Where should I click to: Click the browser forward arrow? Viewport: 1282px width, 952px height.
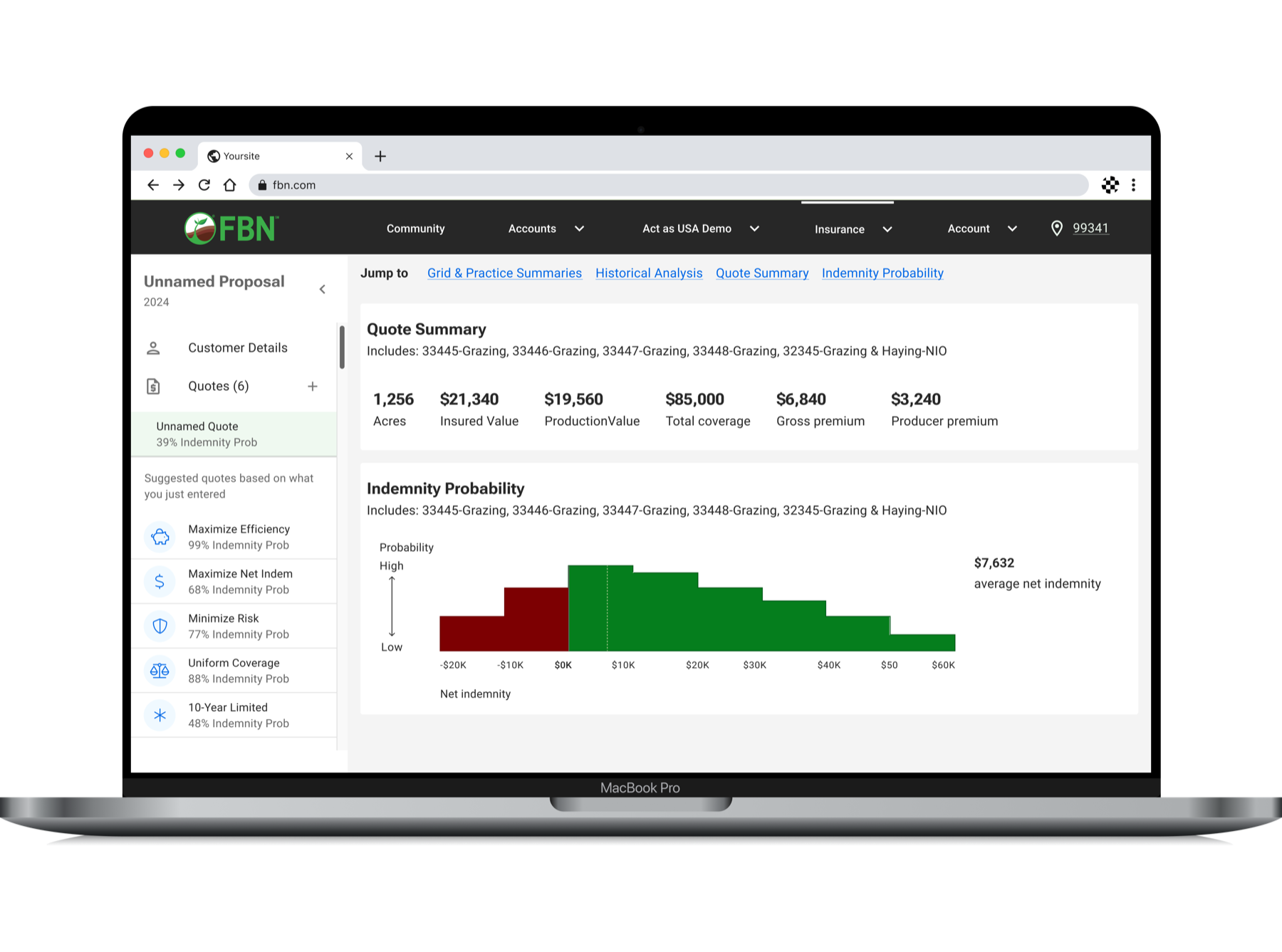[179, 185]
